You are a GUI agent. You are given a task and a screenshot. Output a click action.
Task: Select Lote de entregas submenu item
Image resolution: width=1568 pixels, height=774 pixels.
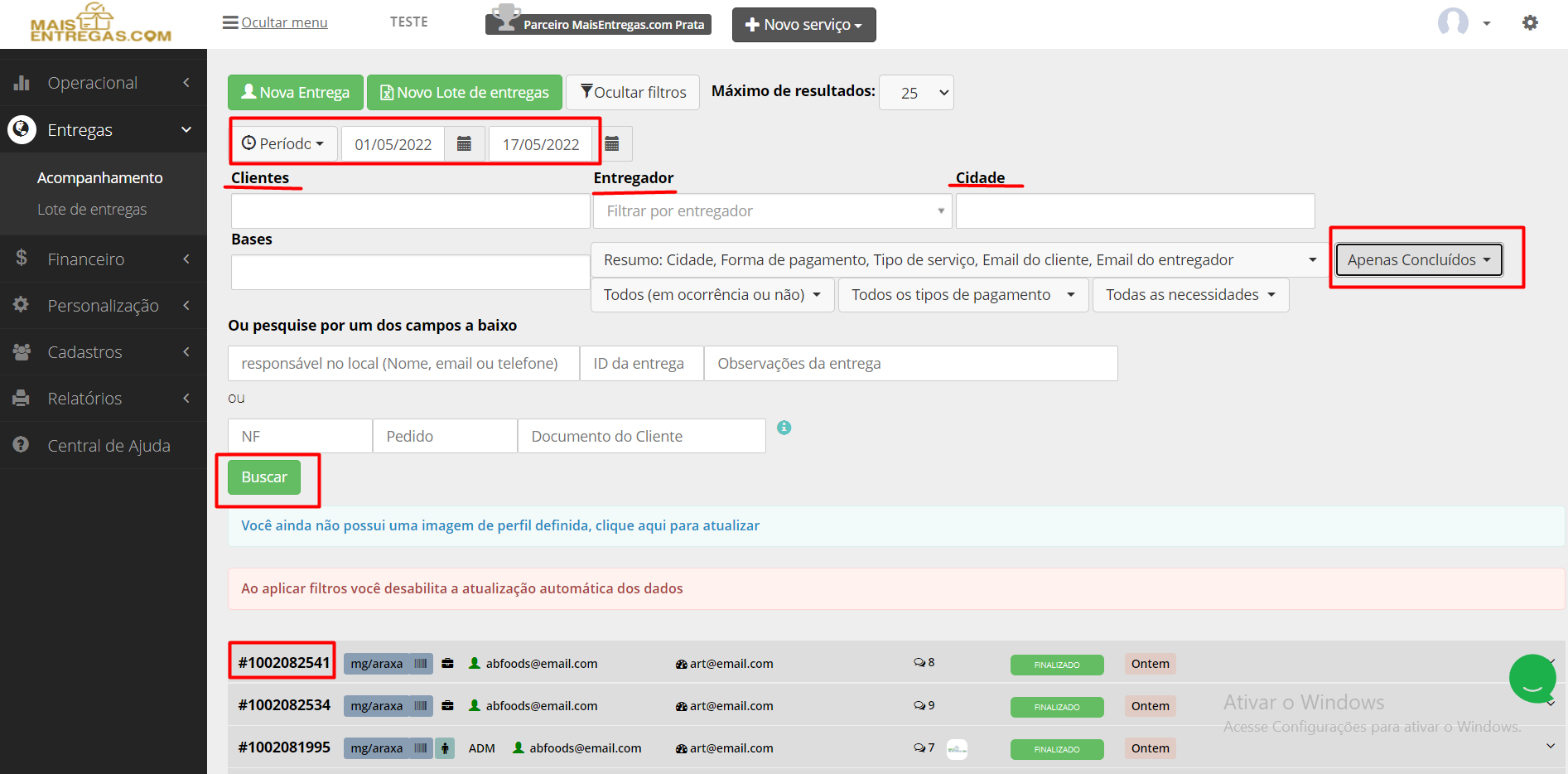pos(92,210)
